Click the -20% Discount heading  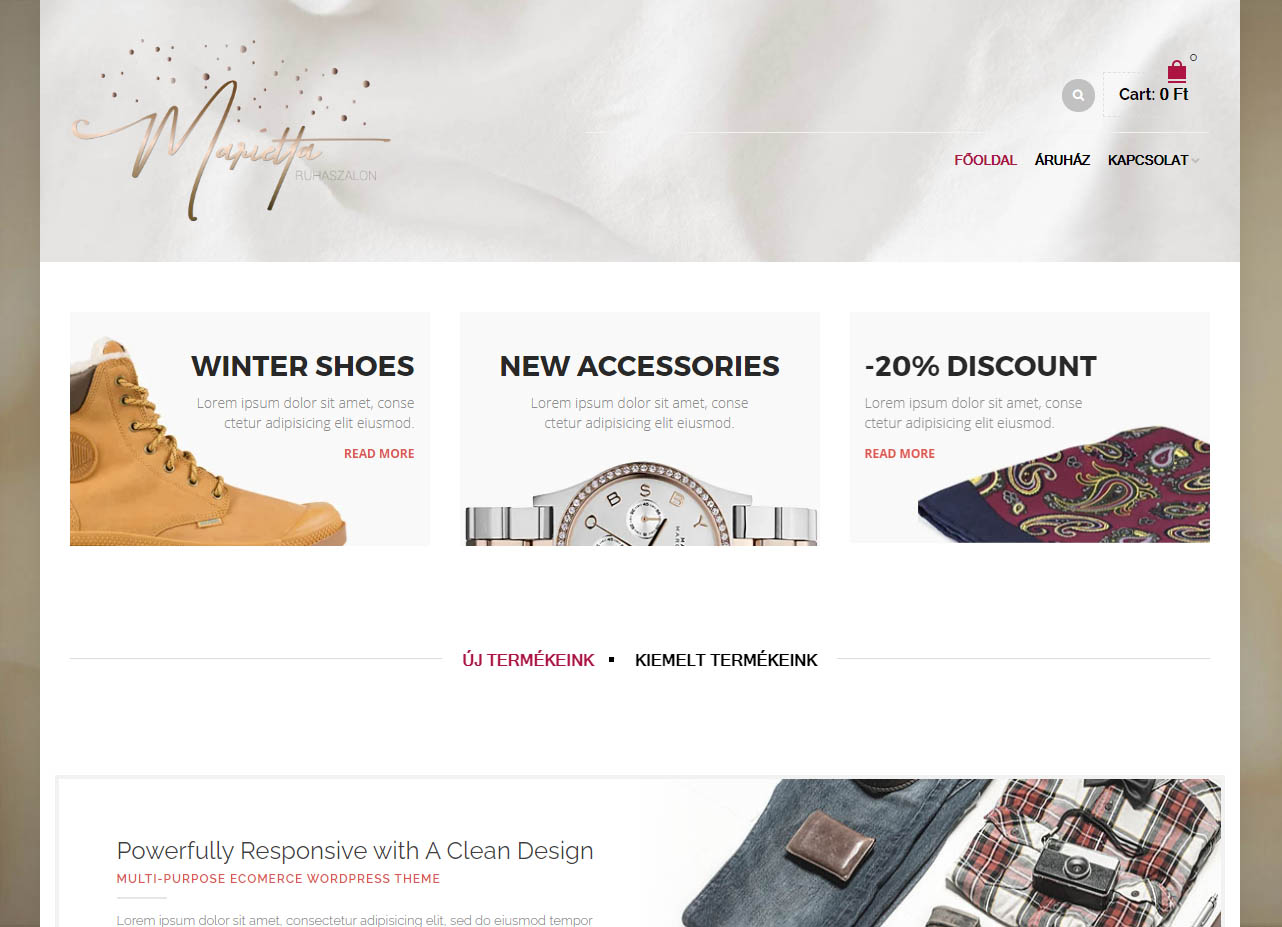(x=981, y=366)
